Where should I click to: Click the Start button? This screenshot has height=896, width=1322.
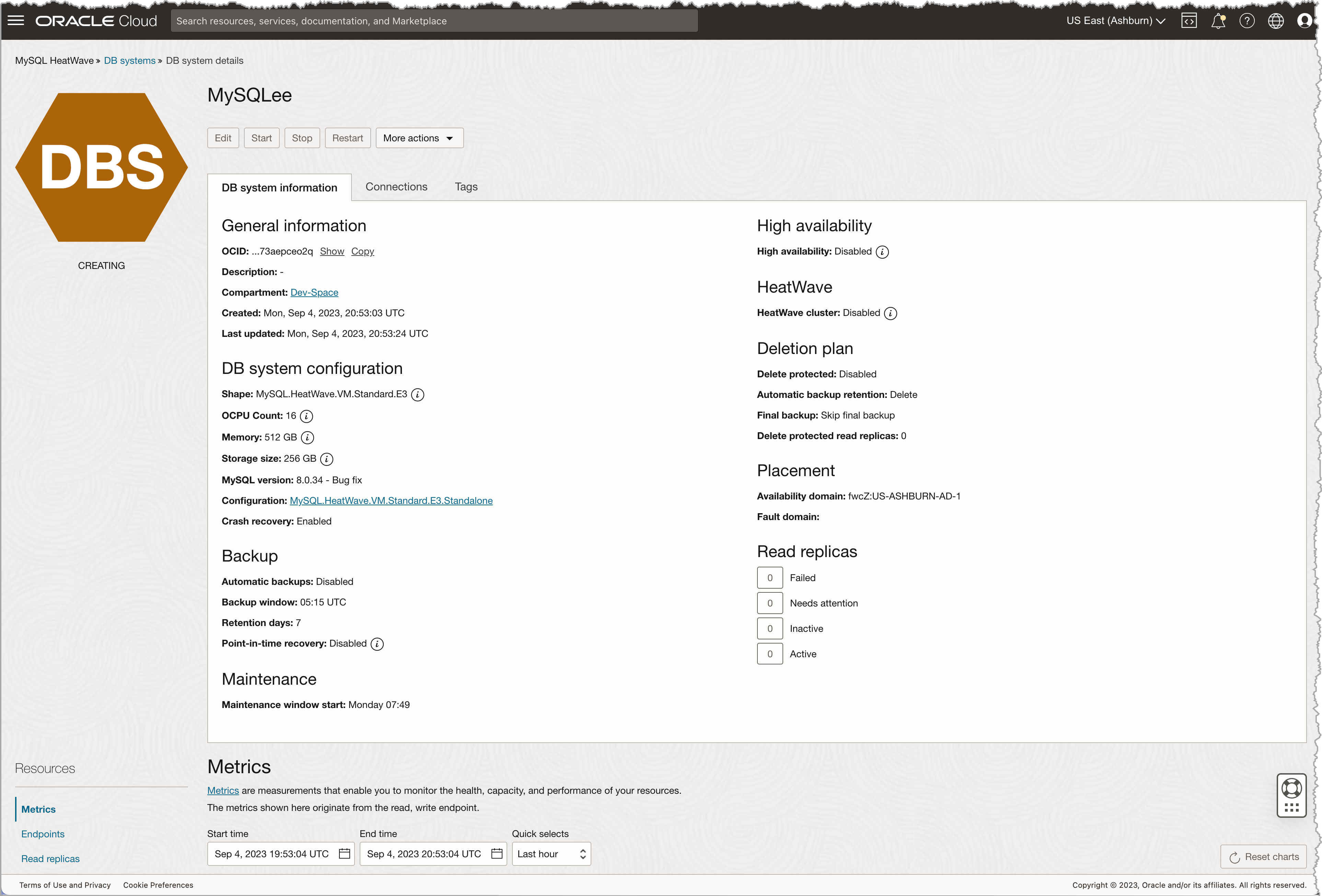[x=262, y=138]
